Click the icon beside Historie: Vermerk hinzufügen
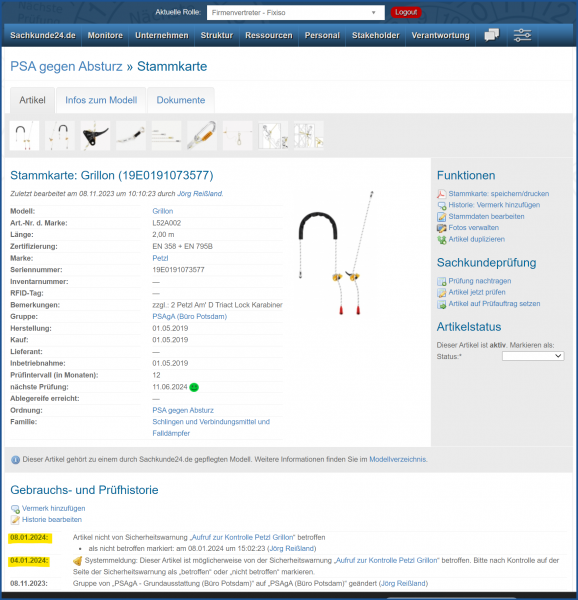578x600 pixels. (x=441, y=205)
